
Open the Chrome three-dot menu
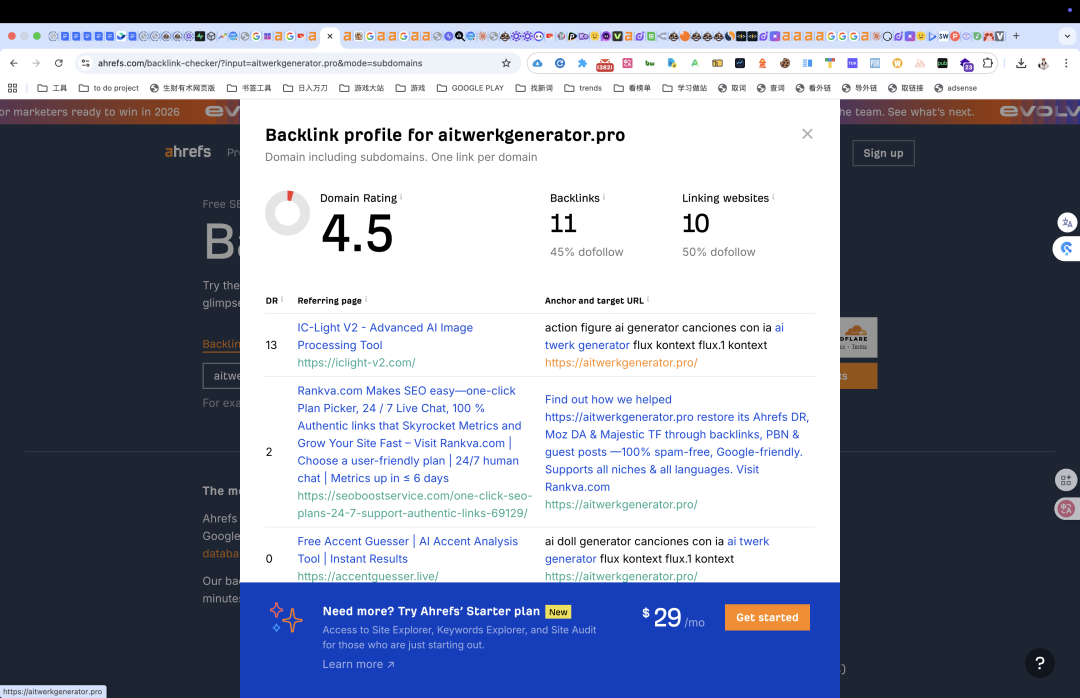coord(1066,63)
